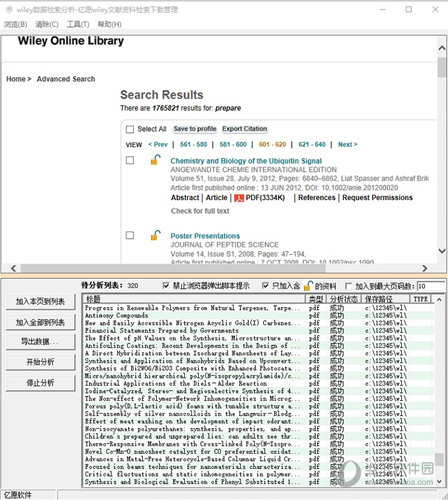Click open-access lock icon beside Ubiquitin Signal article

click(x=155, y=160)
